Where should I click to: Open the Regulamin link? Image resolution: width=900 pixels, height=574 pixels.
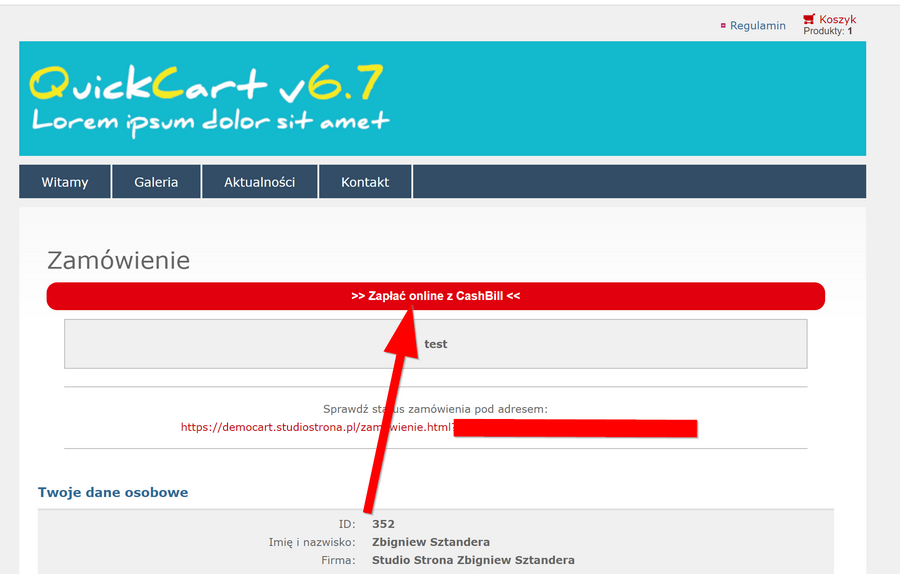point(758,26)
